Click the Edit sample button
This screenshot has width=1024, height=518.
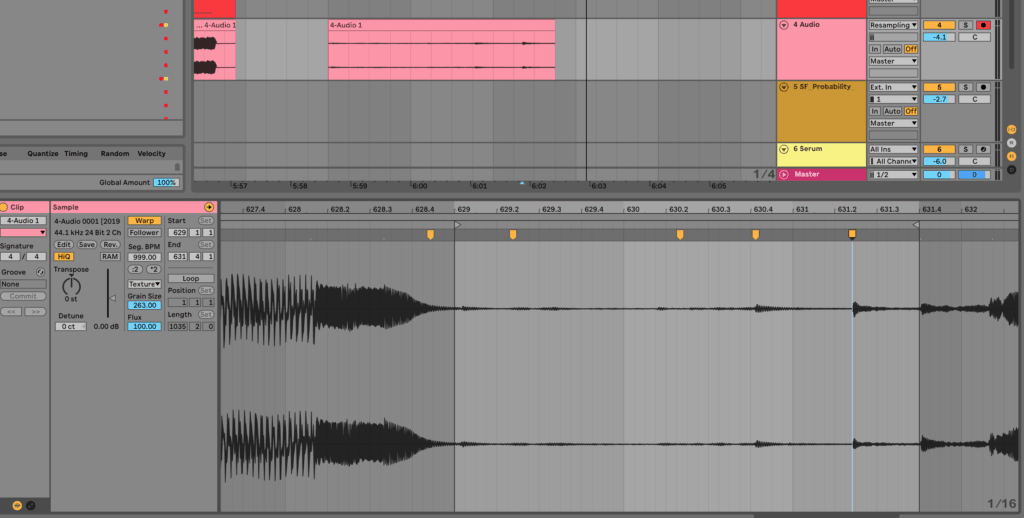pyautogui.click(x=63, y=244)
